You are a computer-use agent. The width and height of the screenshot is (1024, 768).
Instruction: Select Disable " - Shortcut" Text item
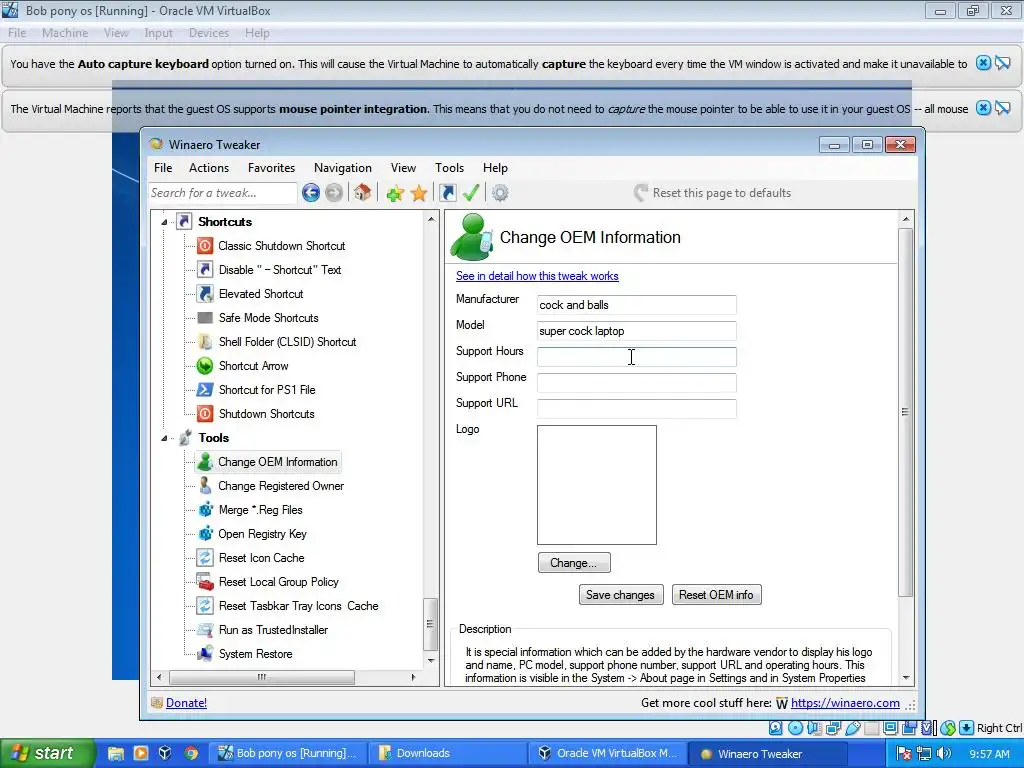tap(280, 270)
